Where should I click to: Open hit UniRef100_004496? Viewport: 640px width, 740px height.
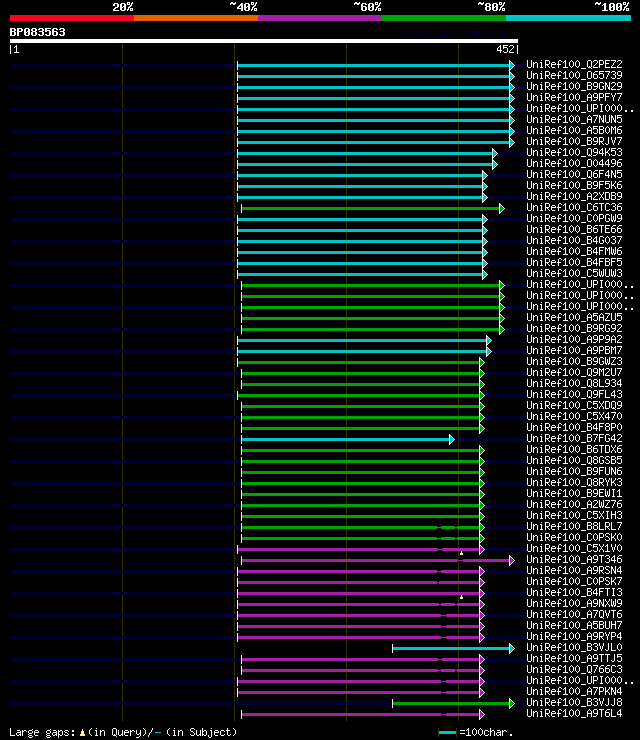click(x=574, y=164)
